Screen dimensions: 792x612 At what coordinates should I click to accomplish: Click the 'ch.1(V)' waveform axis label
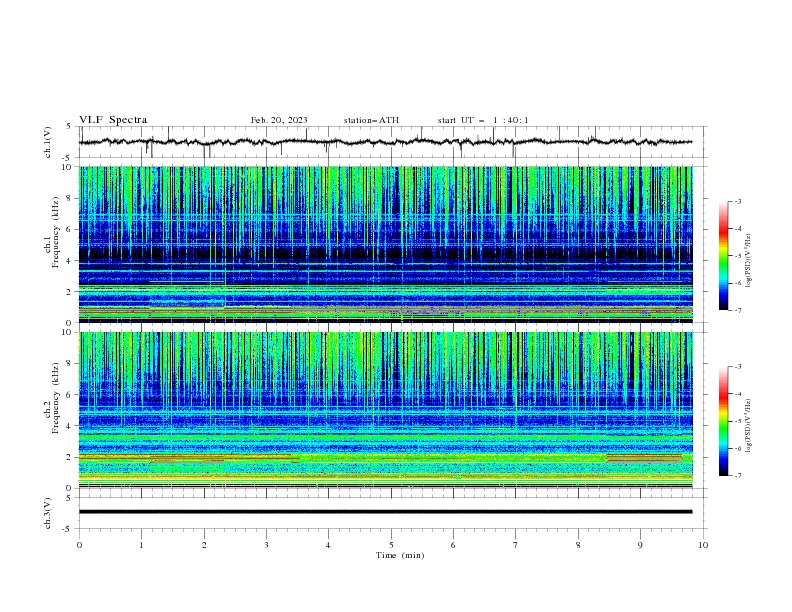pyautogui.click(x=48, y=142)
